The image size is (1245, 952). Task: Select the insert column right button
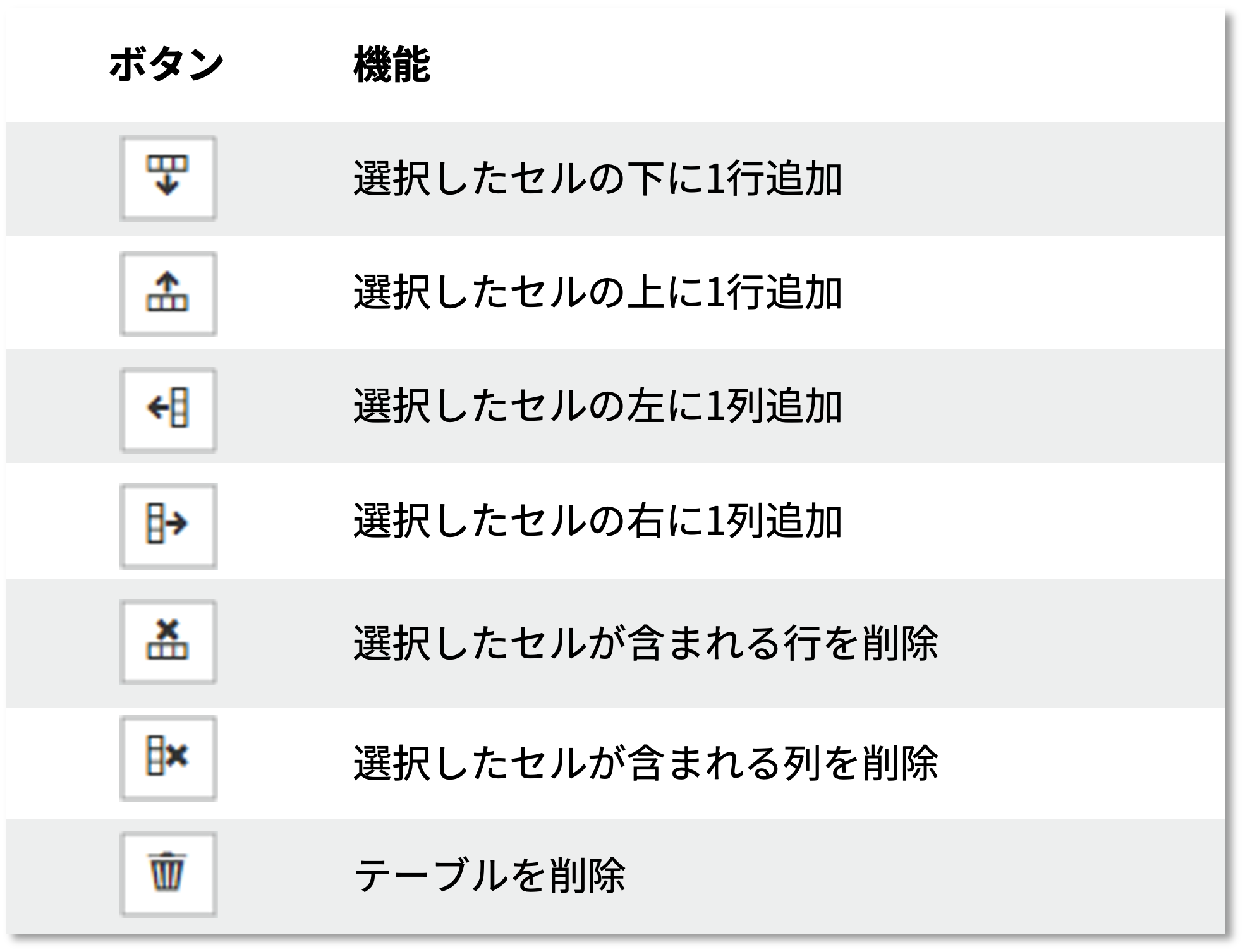168,526
